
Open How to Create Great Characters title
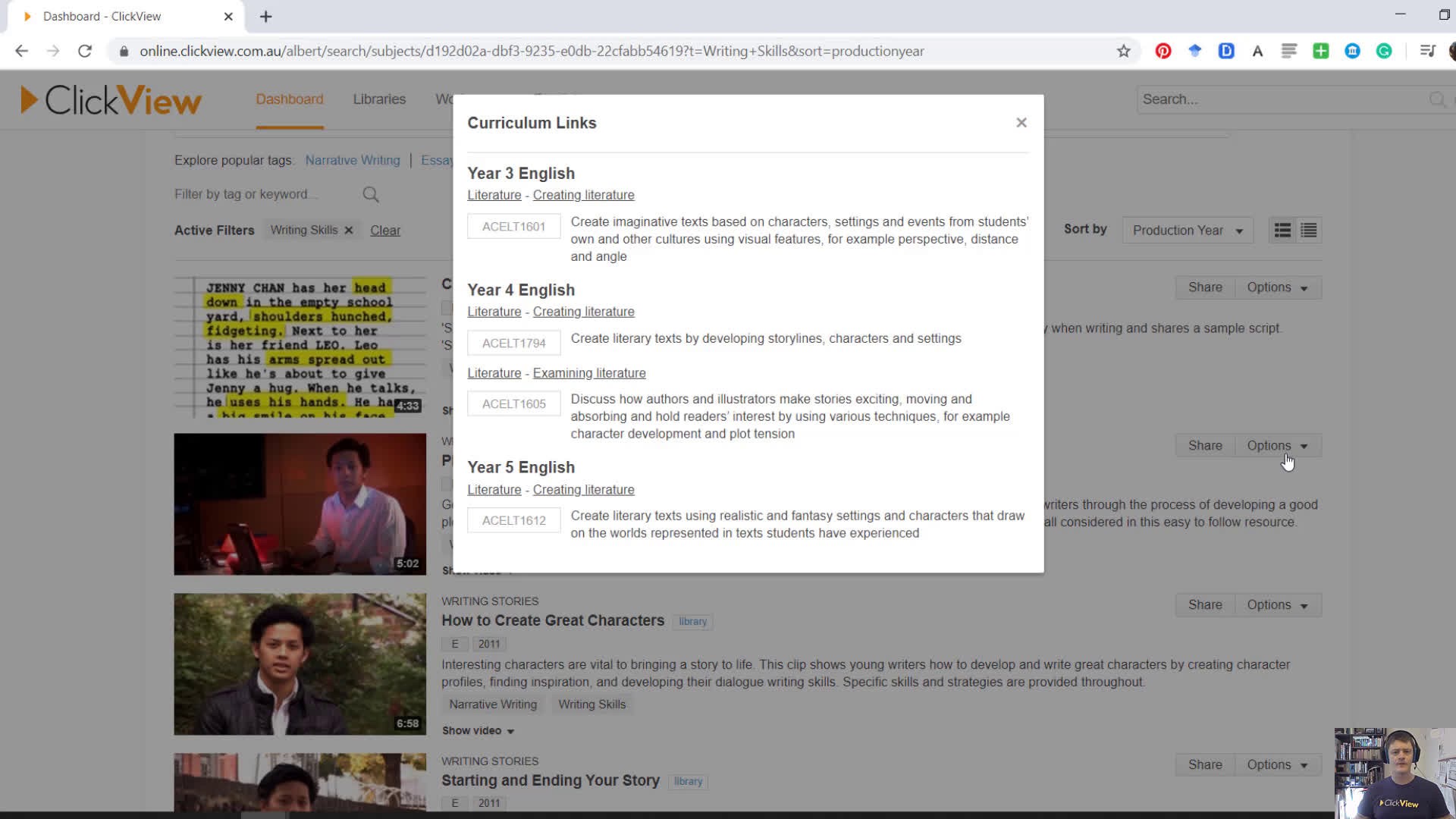pyautogui.click(x=553, y=621)
